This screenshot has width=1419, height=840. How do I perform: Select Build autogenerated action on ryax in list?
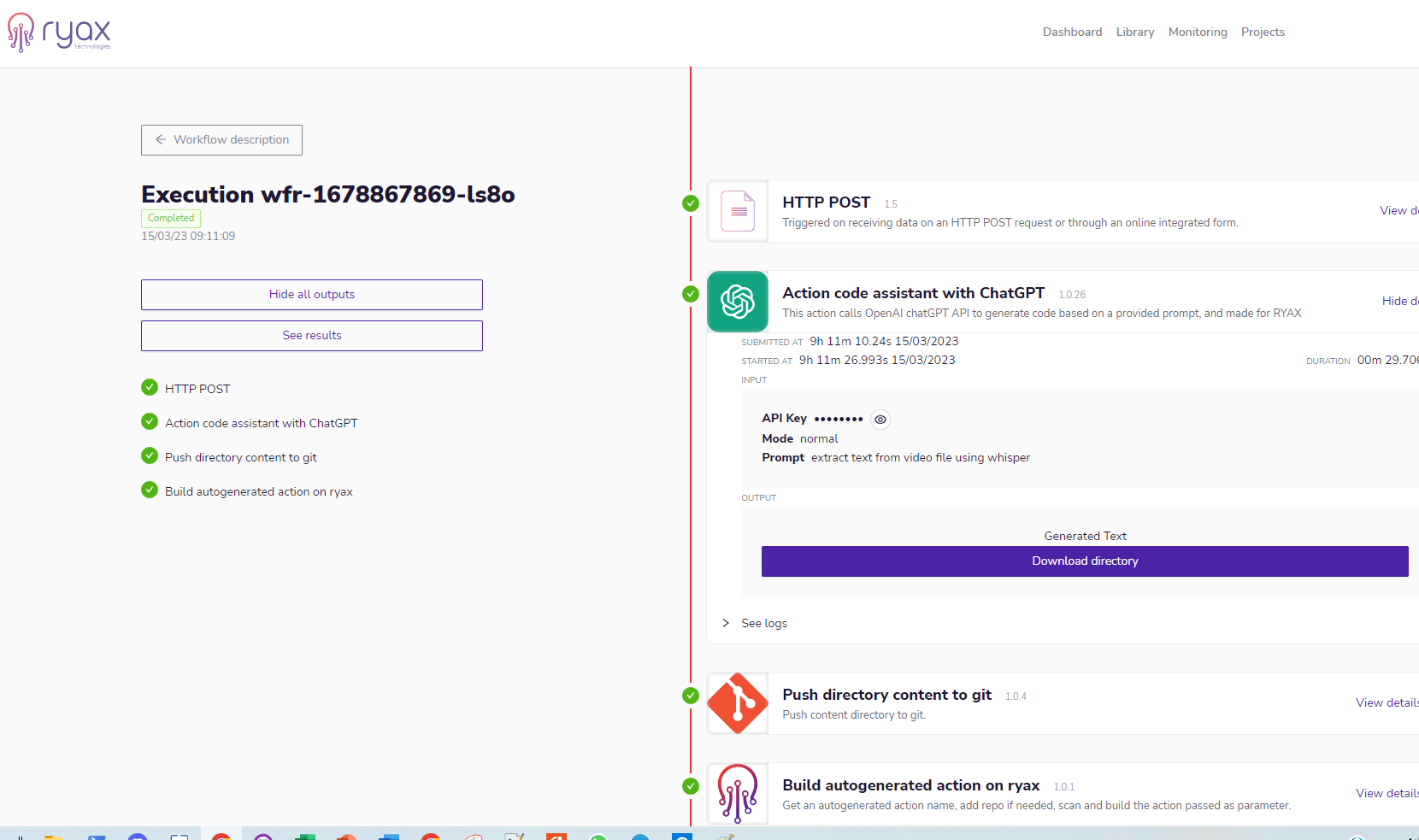tap(259, 491)
